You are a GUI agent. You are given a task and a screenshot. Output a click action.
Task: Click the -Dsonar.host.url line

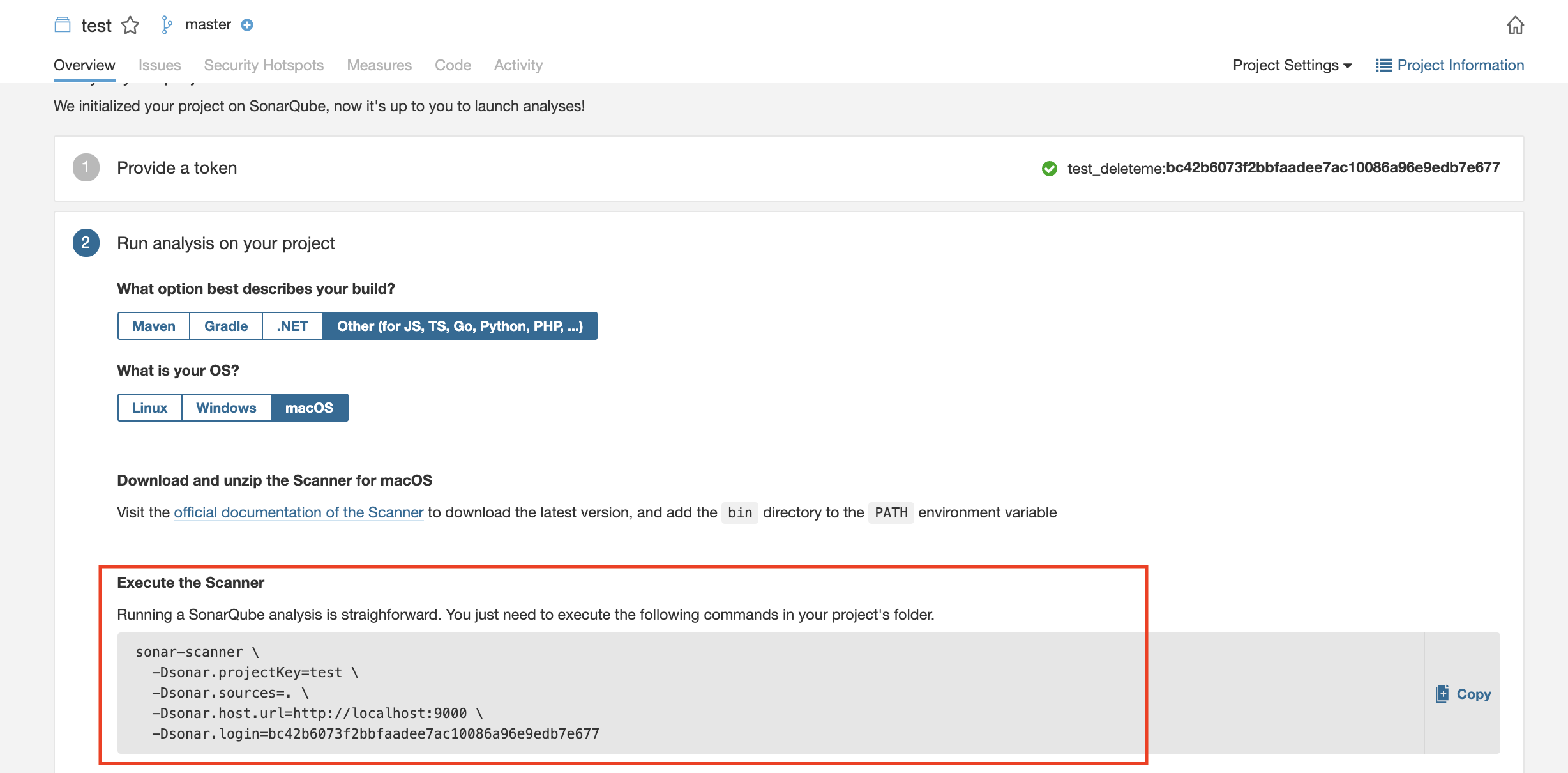[317, 714]
